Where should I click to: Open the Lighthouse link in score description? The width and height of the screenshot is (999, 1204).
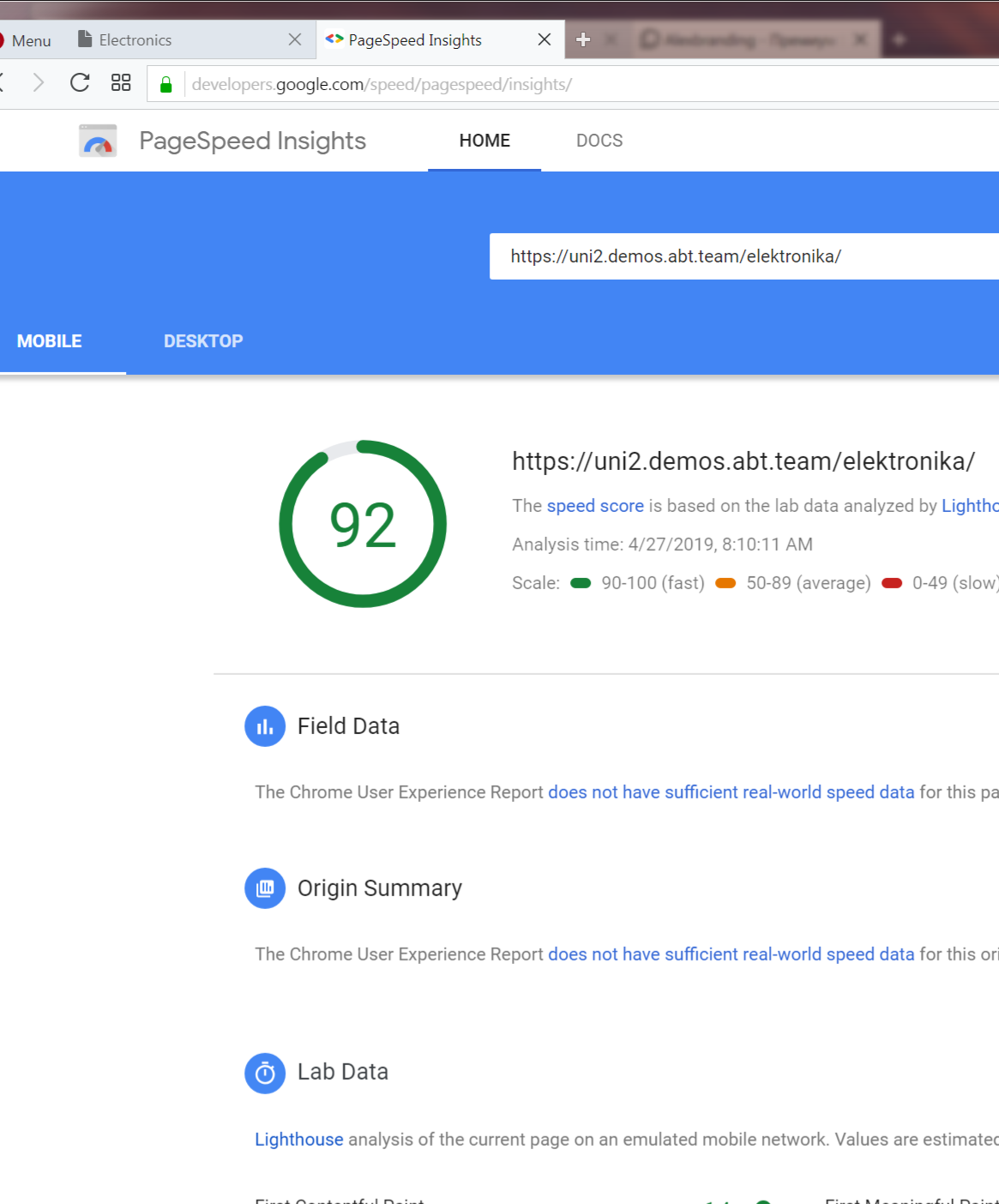970,506
